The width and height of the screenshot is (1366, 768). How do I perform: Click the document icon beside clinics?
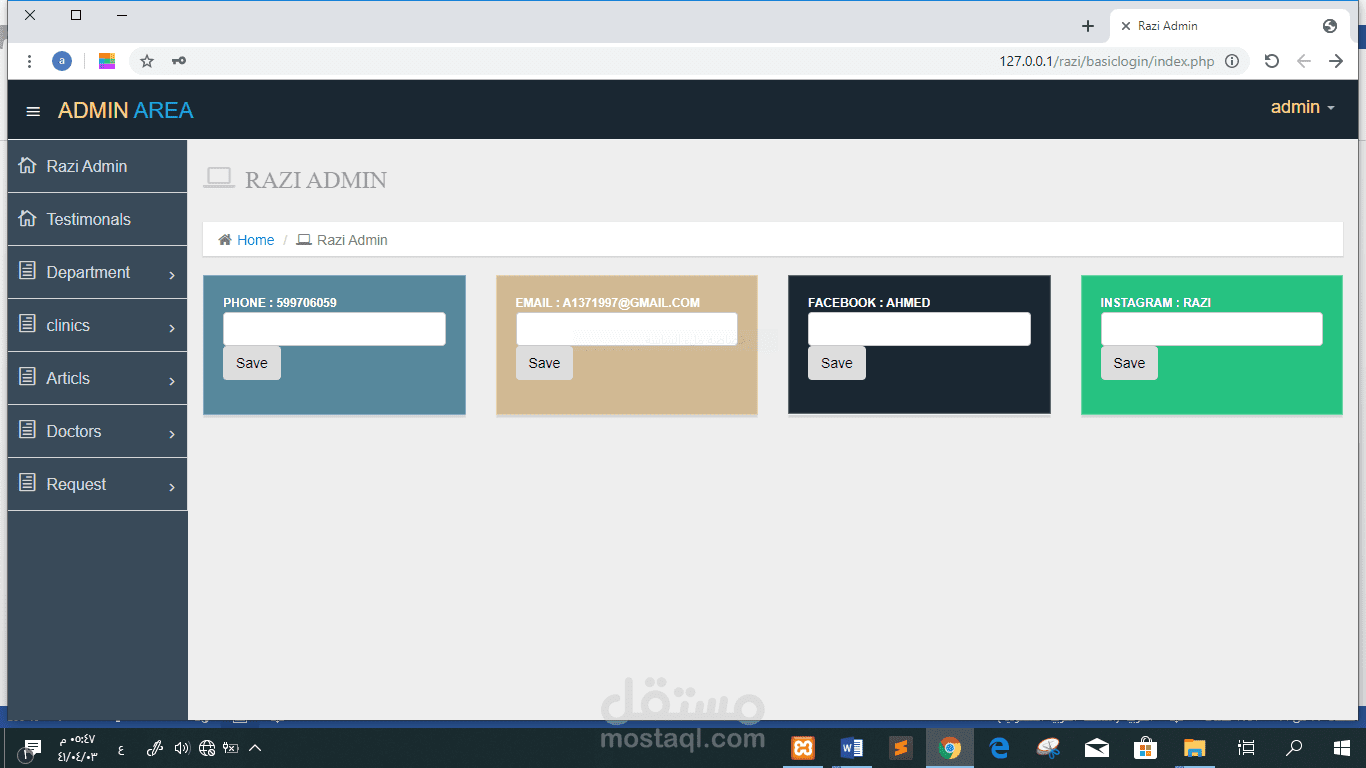click(x=28, y=324)
